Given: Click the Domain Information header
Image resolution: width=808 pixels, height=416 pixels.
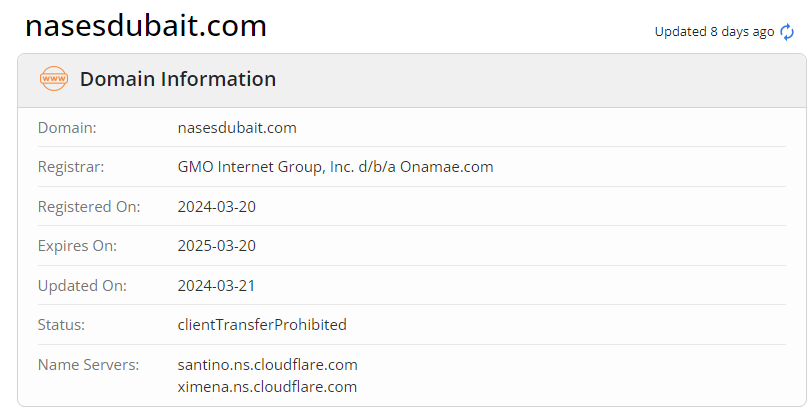Looking at the screenshot, I should tap(178, 79).
